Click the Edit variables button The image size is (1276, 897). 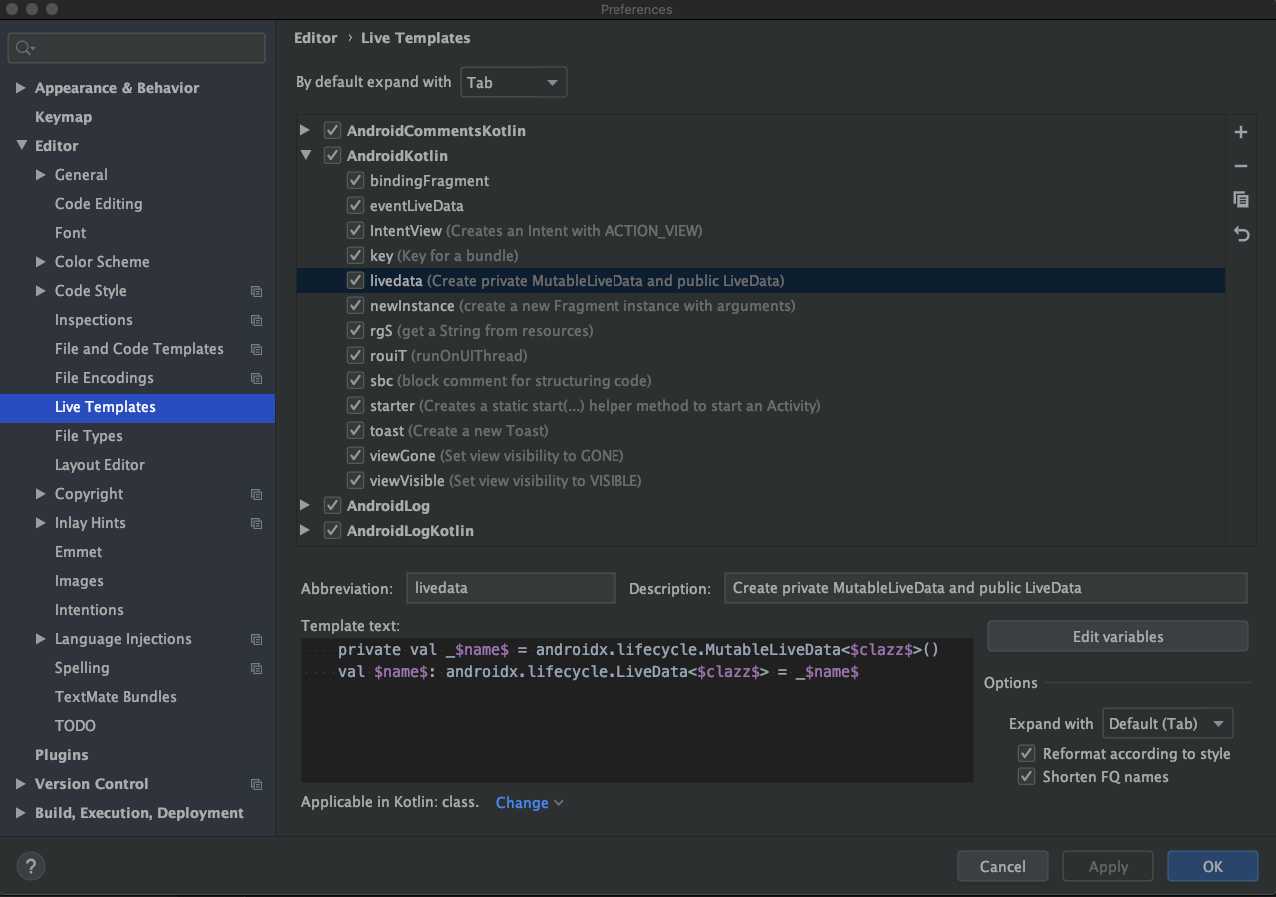click(1117, 636)
